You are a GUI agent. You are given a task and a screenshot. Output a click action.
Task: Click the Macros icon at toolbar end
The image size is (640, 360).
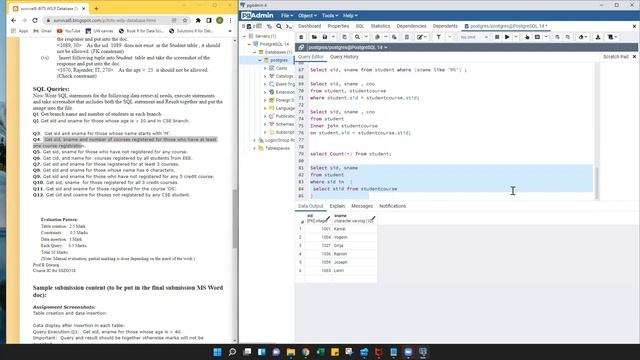pos(612,37)
